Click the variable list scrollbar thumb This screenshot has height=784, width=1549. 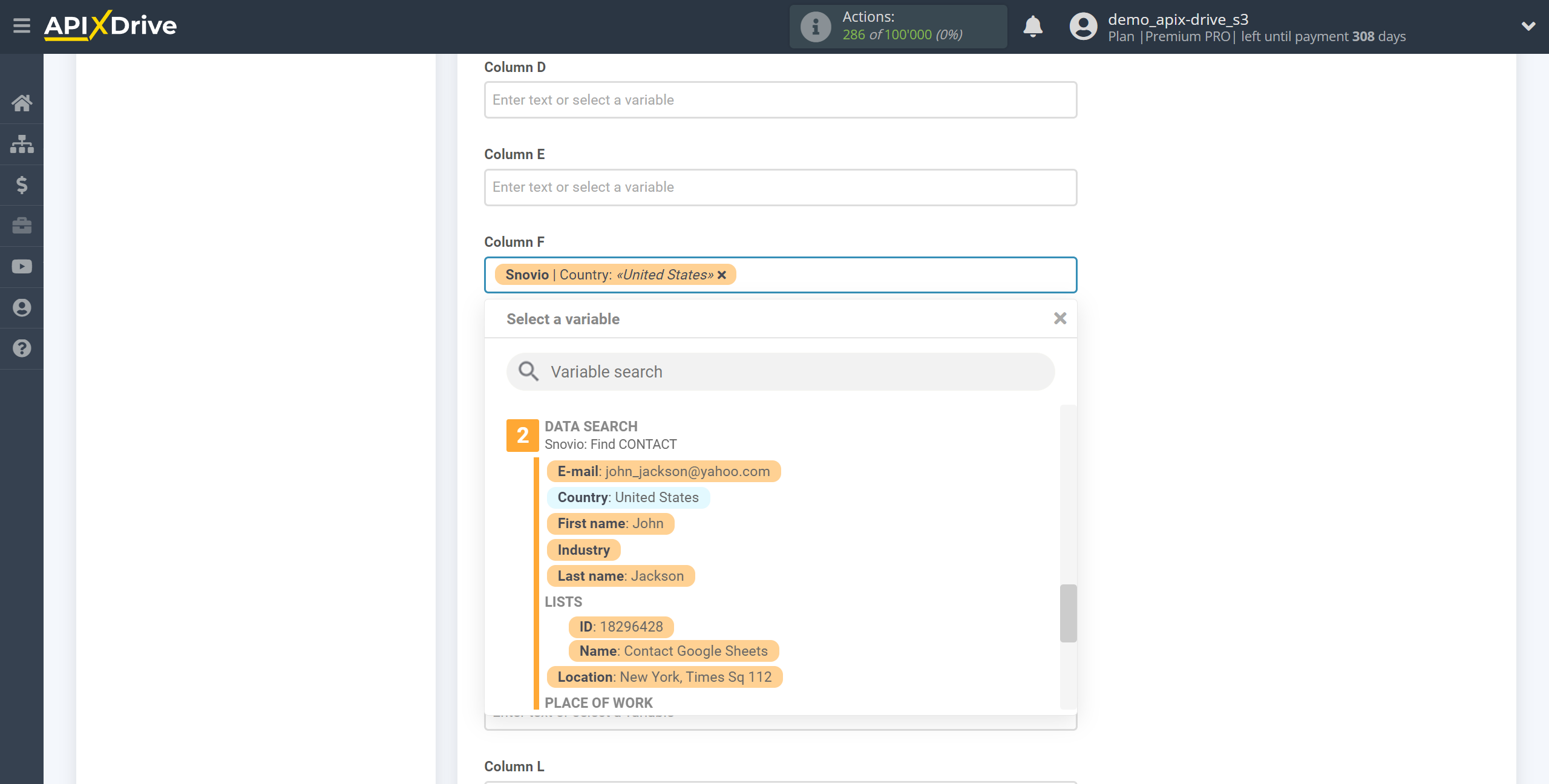tap(1069, 613)
